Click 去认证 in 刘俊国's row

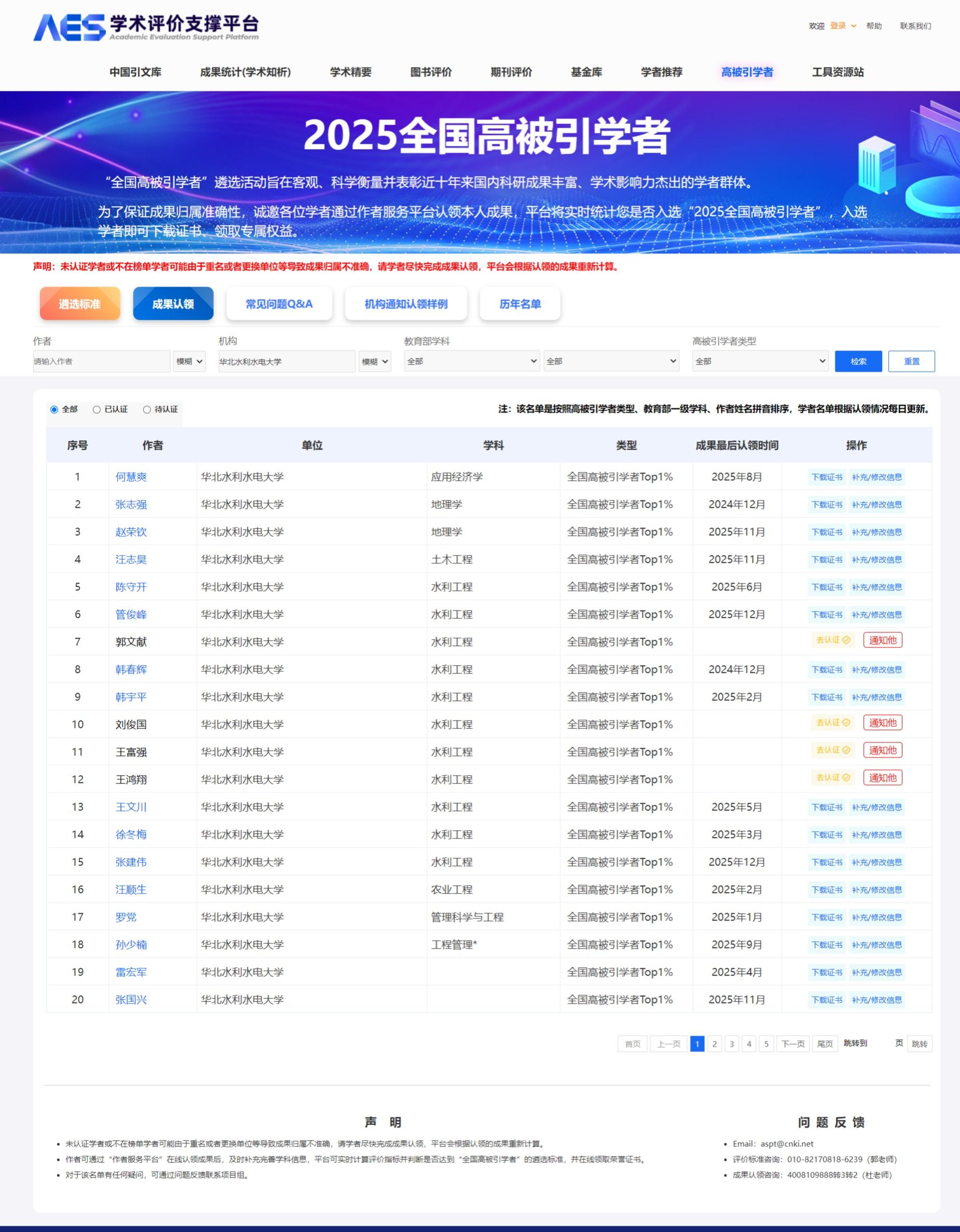(x=832, y=722)
